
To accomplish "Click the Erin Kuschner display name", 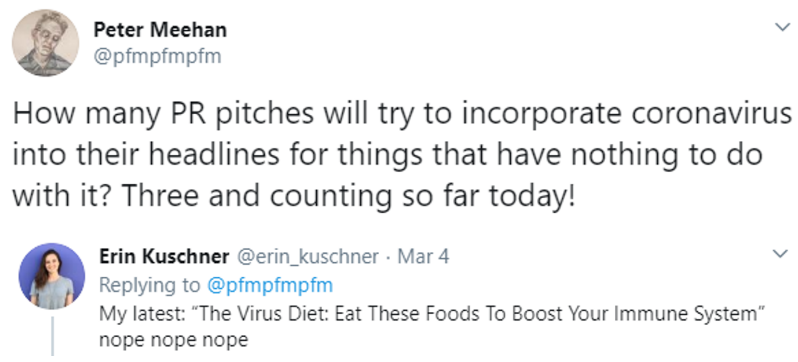I will point(164,257).
